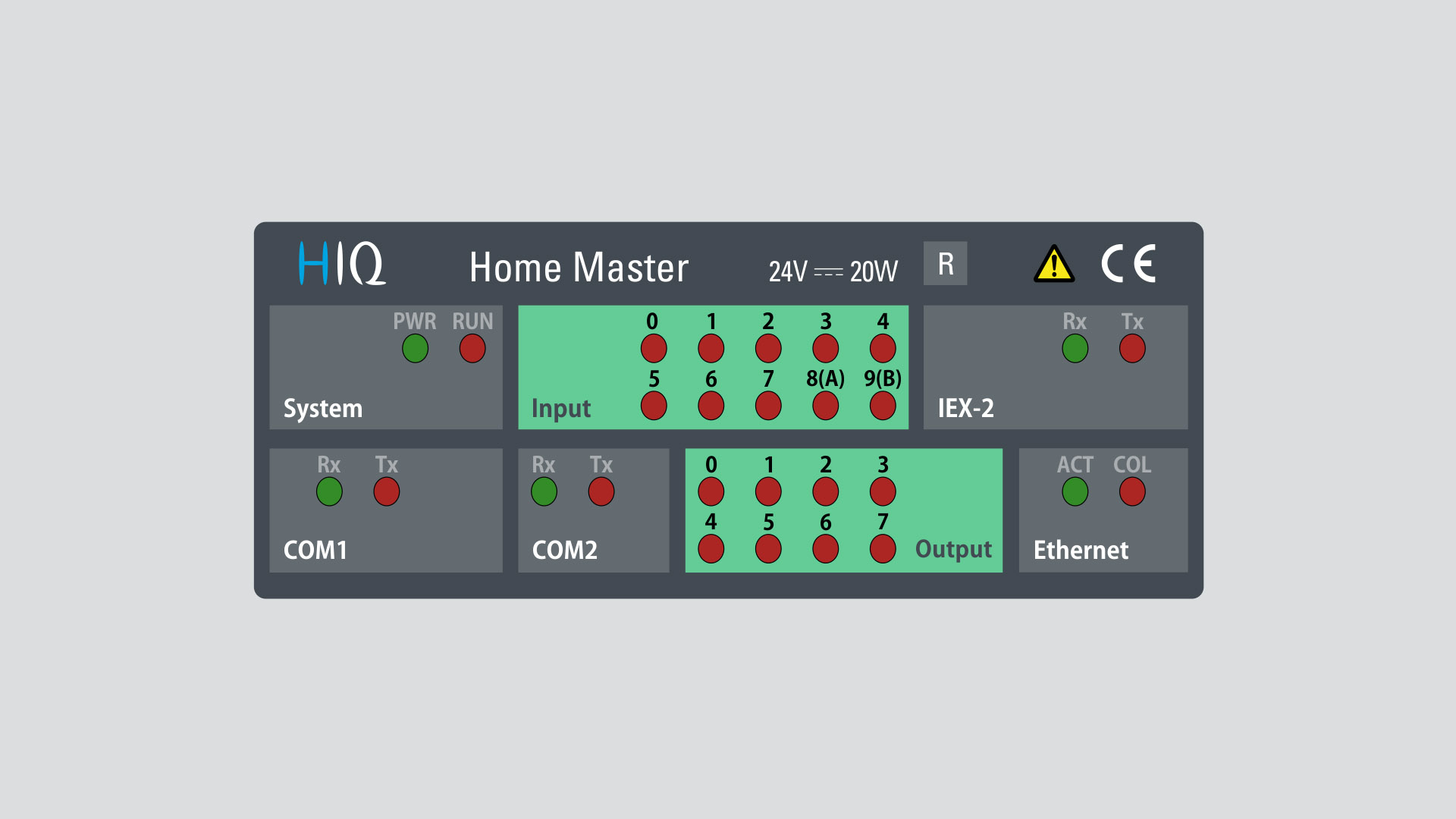Viewport: 1456px width, 819px height.
Task: Click Output LED 0
Action: click(711, 491)
